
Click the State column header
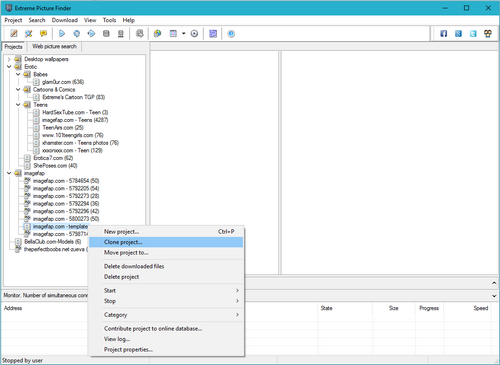326,308
